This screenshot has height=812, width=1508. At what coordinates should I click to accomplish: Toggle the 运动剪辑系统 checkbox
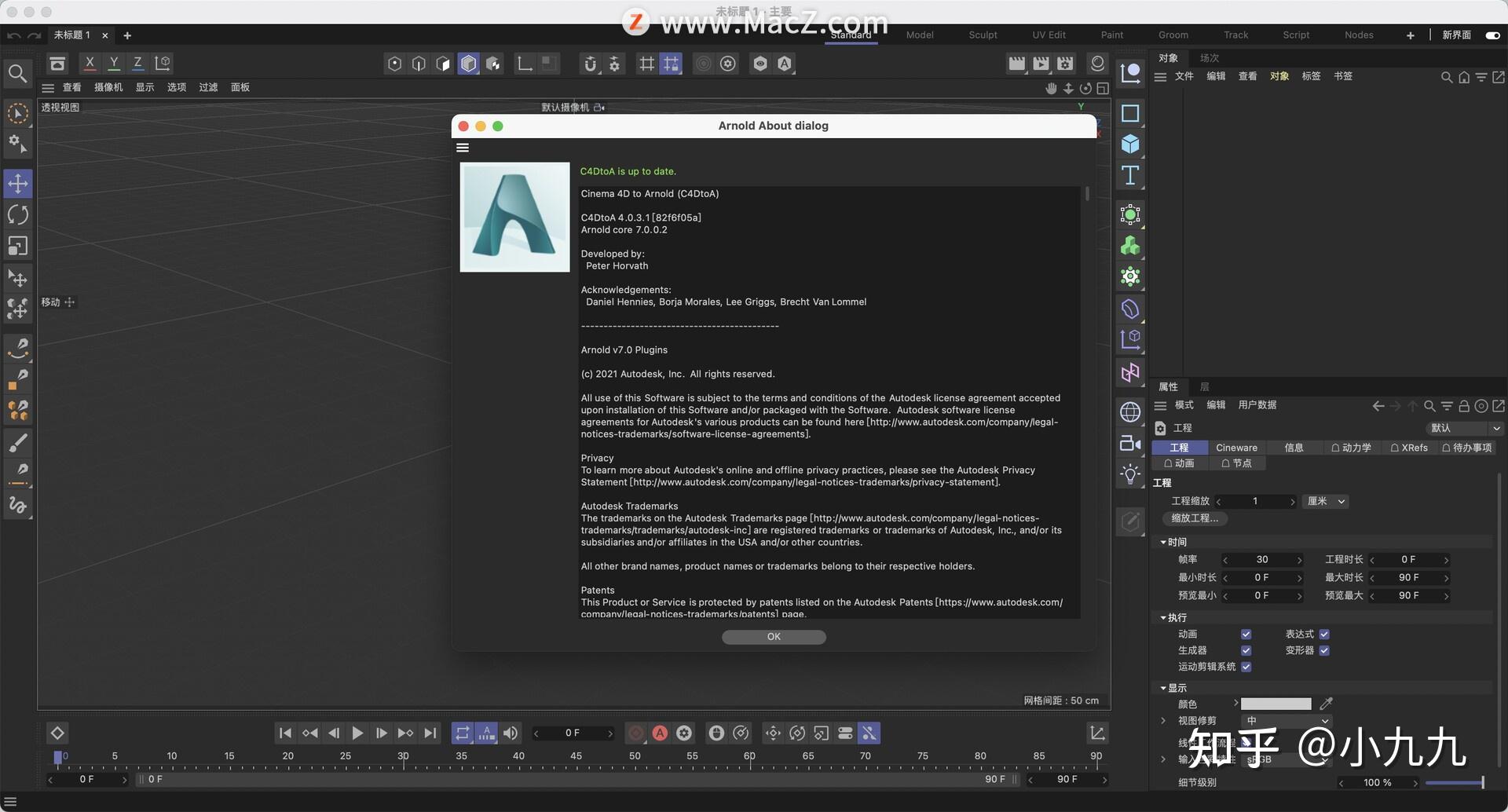(1246, 667)
